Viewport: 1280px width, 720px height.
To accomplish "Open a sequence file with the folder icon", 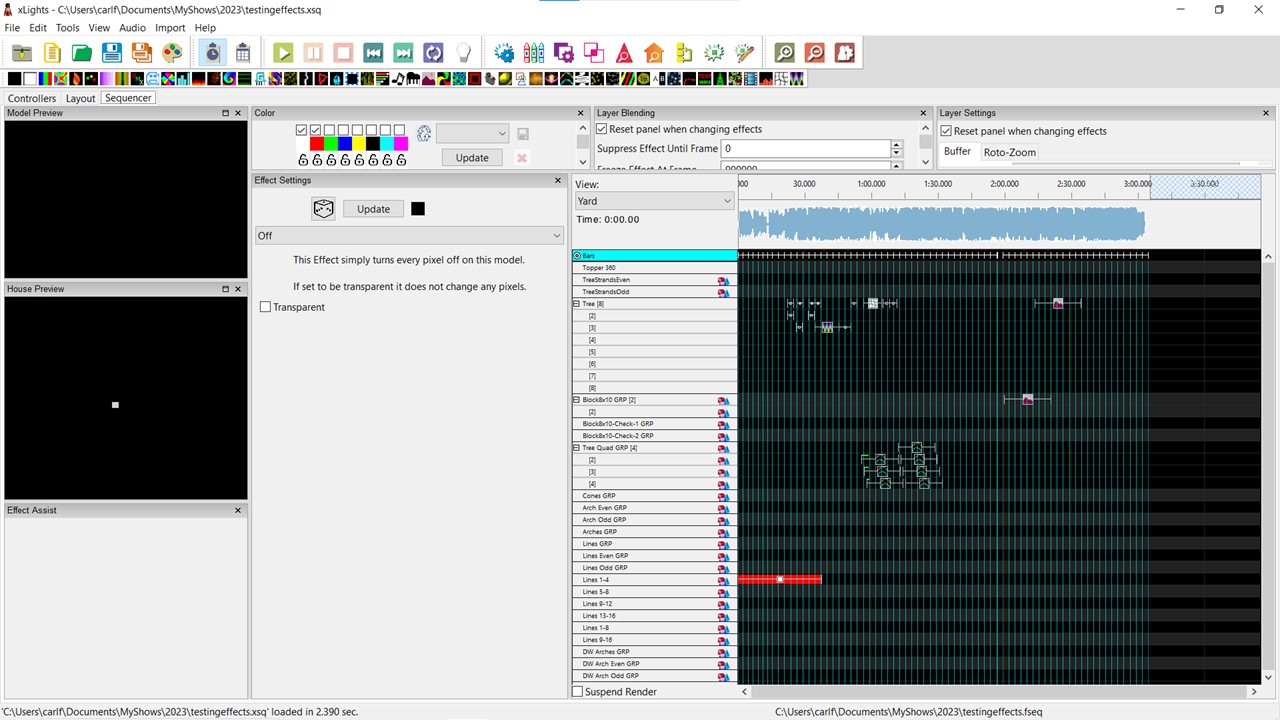I will [x=81, y=52].
